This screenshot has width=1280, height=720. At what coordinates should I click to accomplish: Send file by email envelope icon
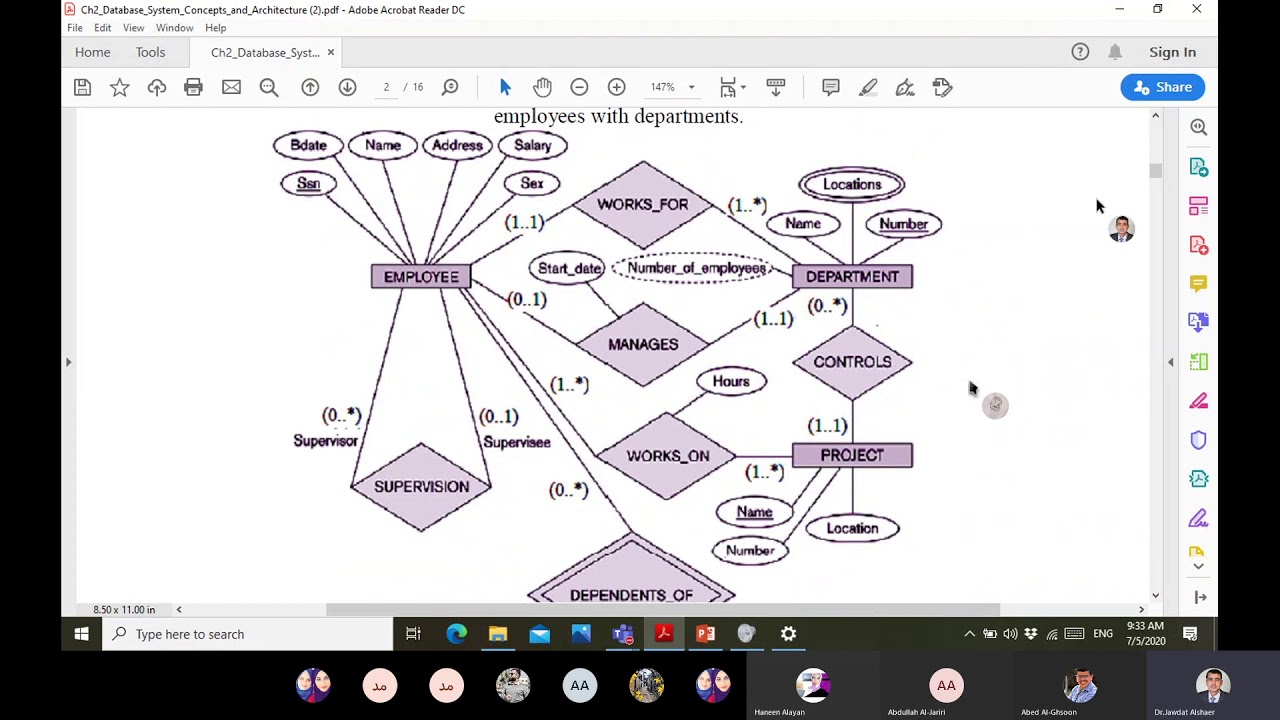[x=231, y=88]
